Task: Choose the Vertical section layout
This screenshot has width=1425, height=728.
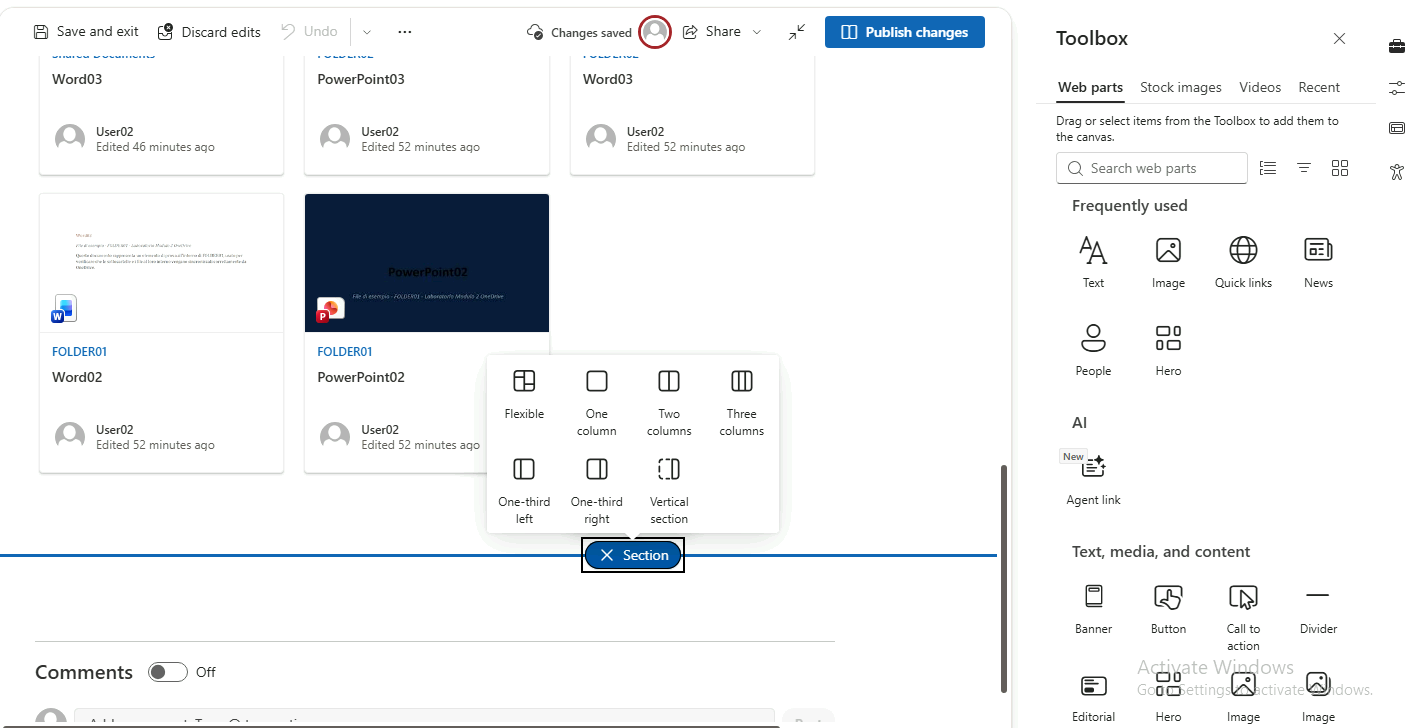Action: pyautogui.click(x=669, y=490)
